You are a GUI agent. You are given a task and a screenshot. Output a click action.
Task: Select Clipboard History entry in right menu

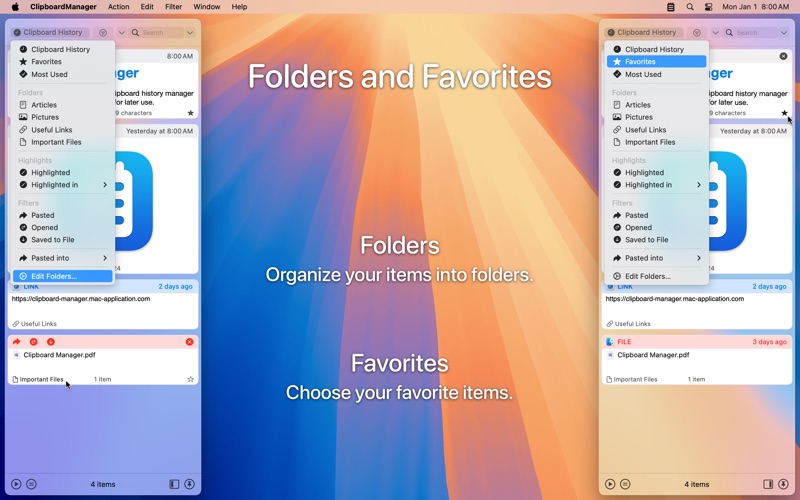click(x=657, y=49)
